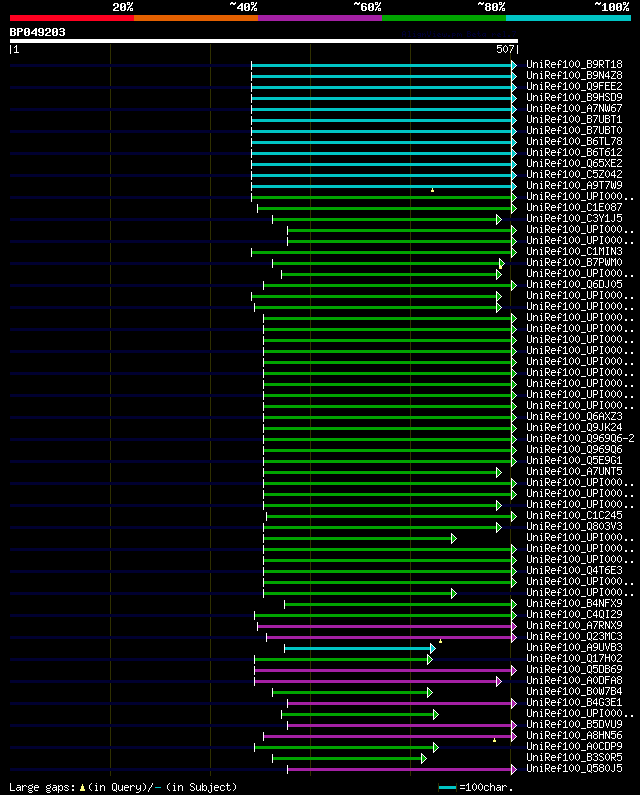
Task: Select the UniRef100_A7UNT5 label
Action: 574,472
